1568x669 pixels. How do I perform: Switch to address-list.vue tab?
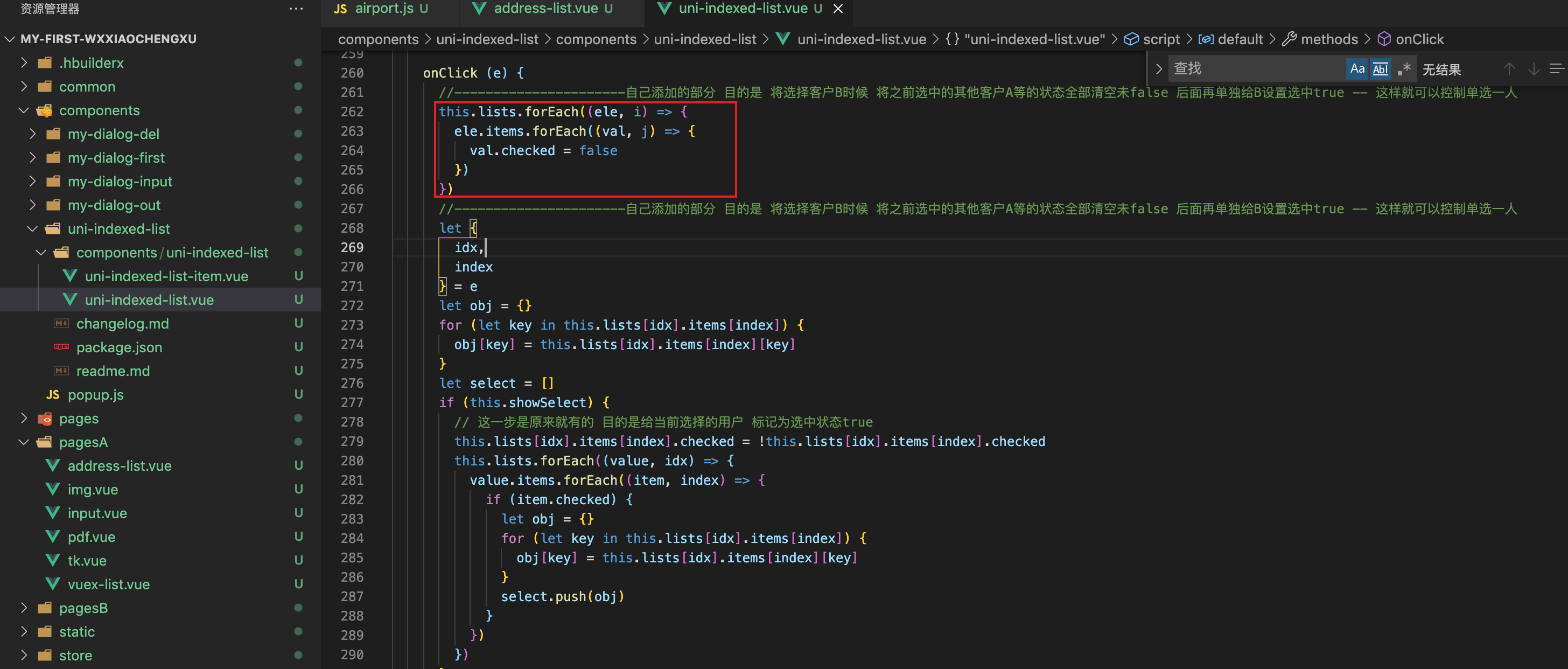coord(551,9)
